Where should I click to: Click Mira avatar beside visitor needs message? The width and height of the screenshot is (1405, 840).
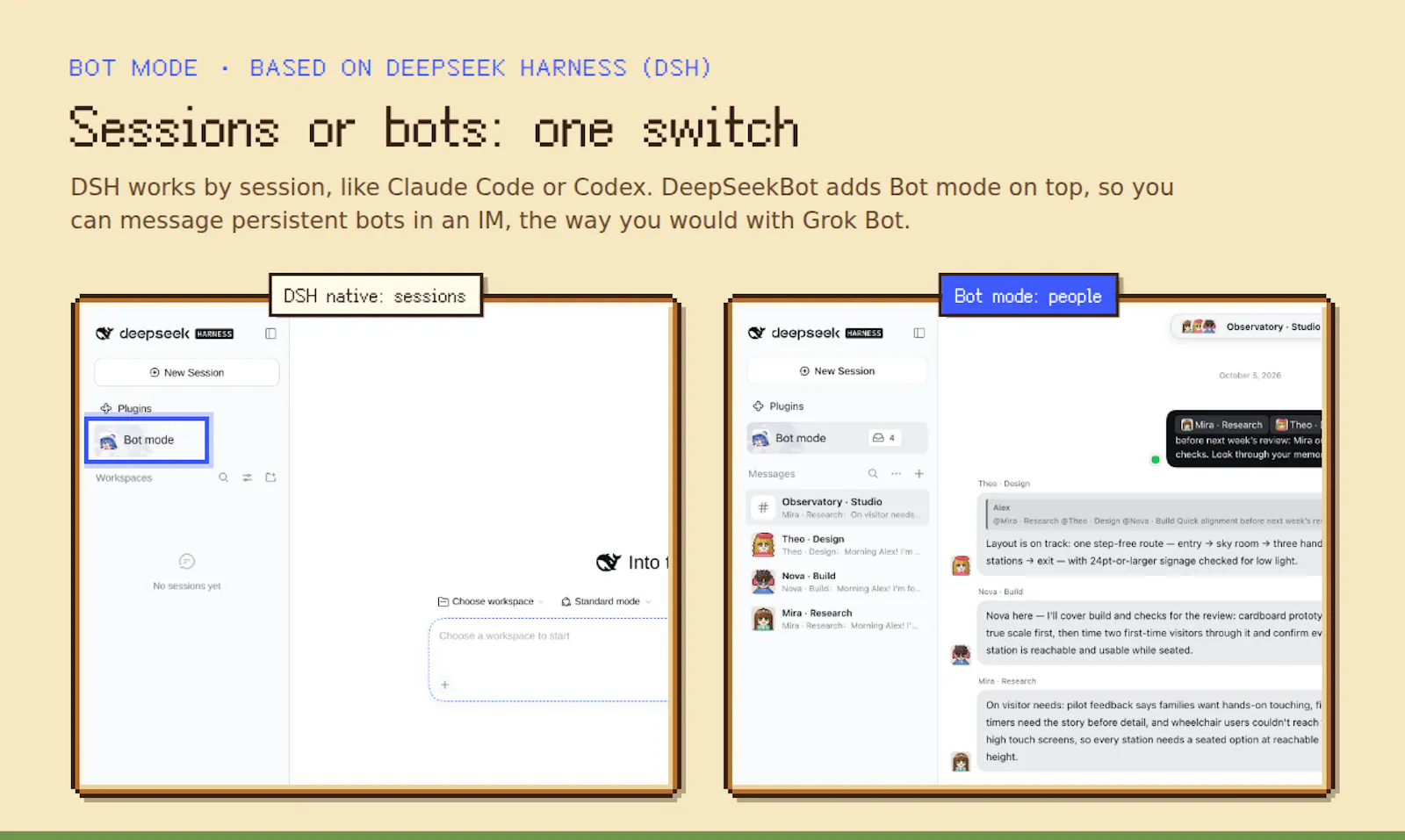(x=961, y=762)
